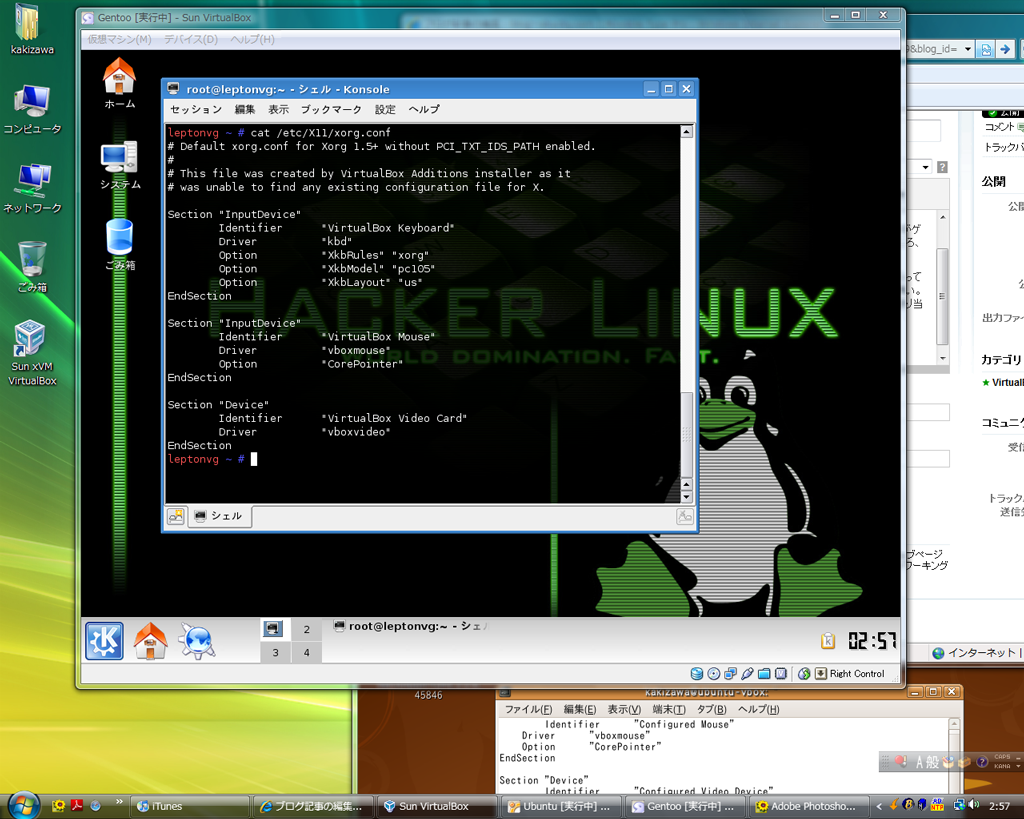
Task: Open the システム icon on Gentoo desktop
Action: click(x=120, y=165)
